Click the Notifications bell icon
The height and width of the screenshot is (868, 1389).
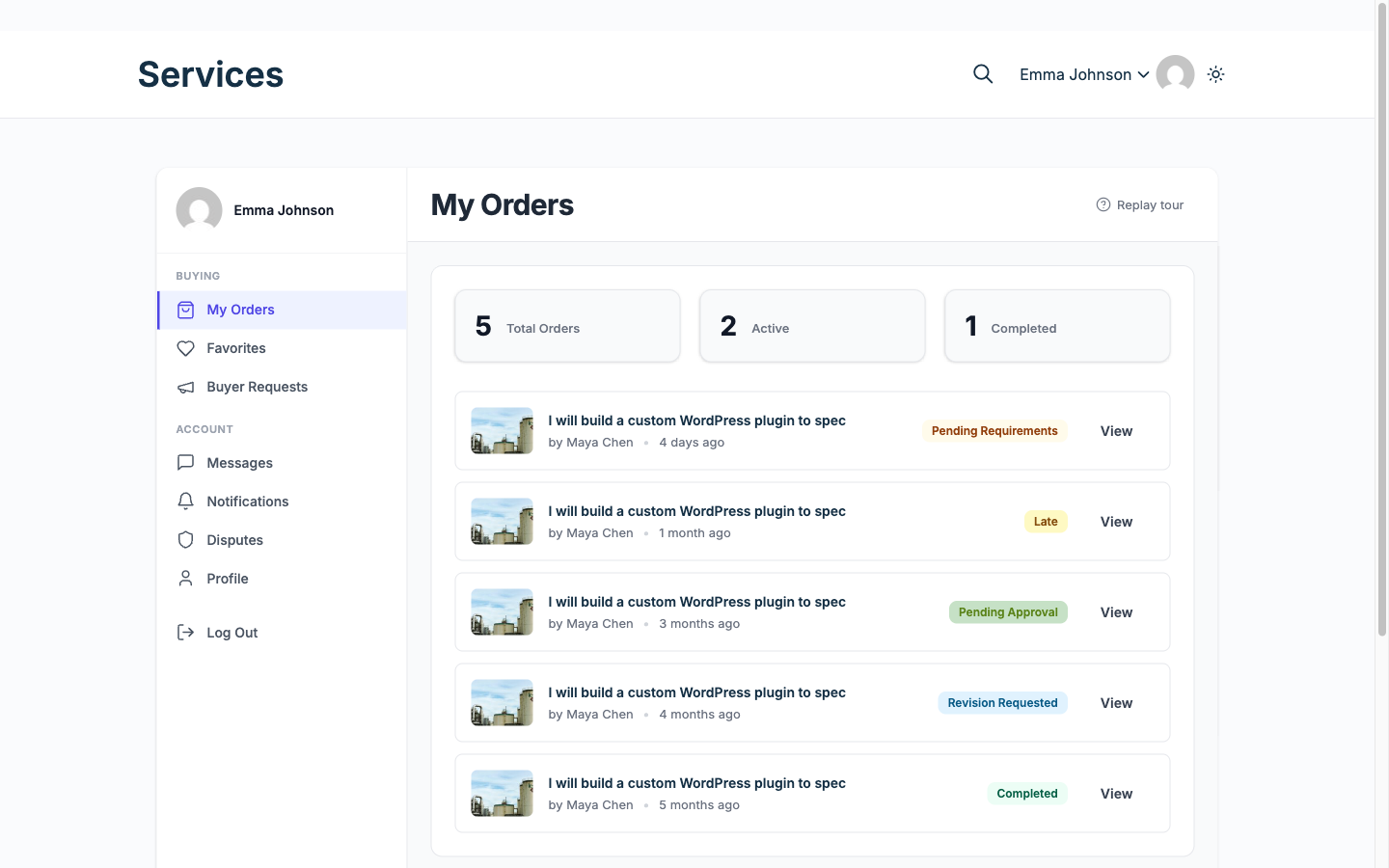click(x=186, y=502)
